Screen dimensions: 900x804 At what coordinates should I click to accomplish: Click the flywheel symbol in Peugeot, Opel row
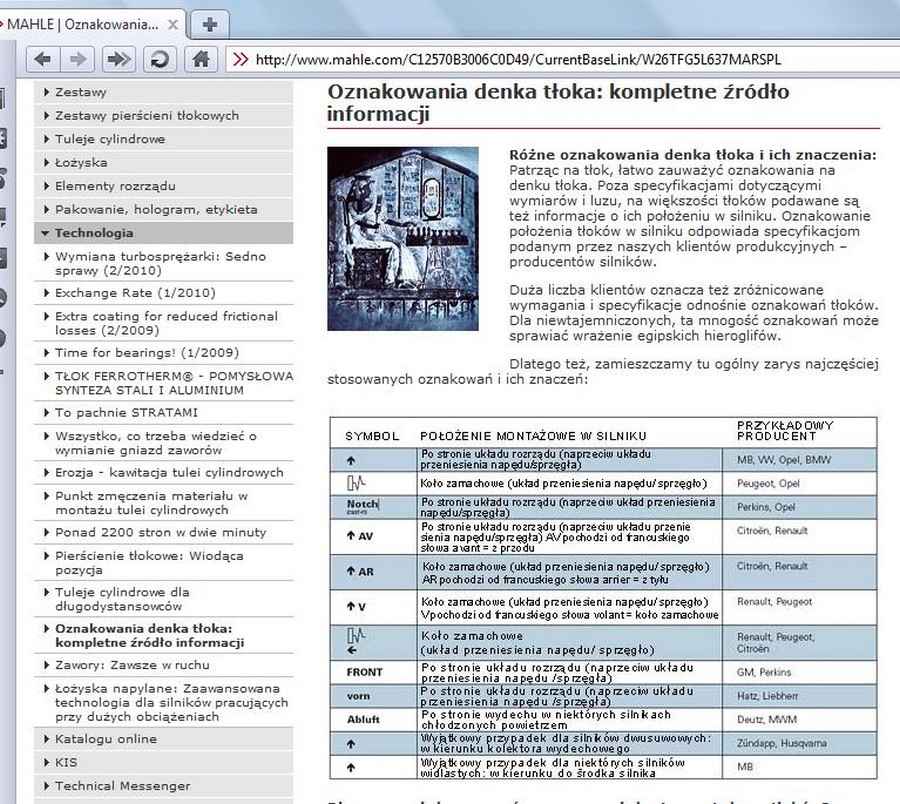coord(356,483)
